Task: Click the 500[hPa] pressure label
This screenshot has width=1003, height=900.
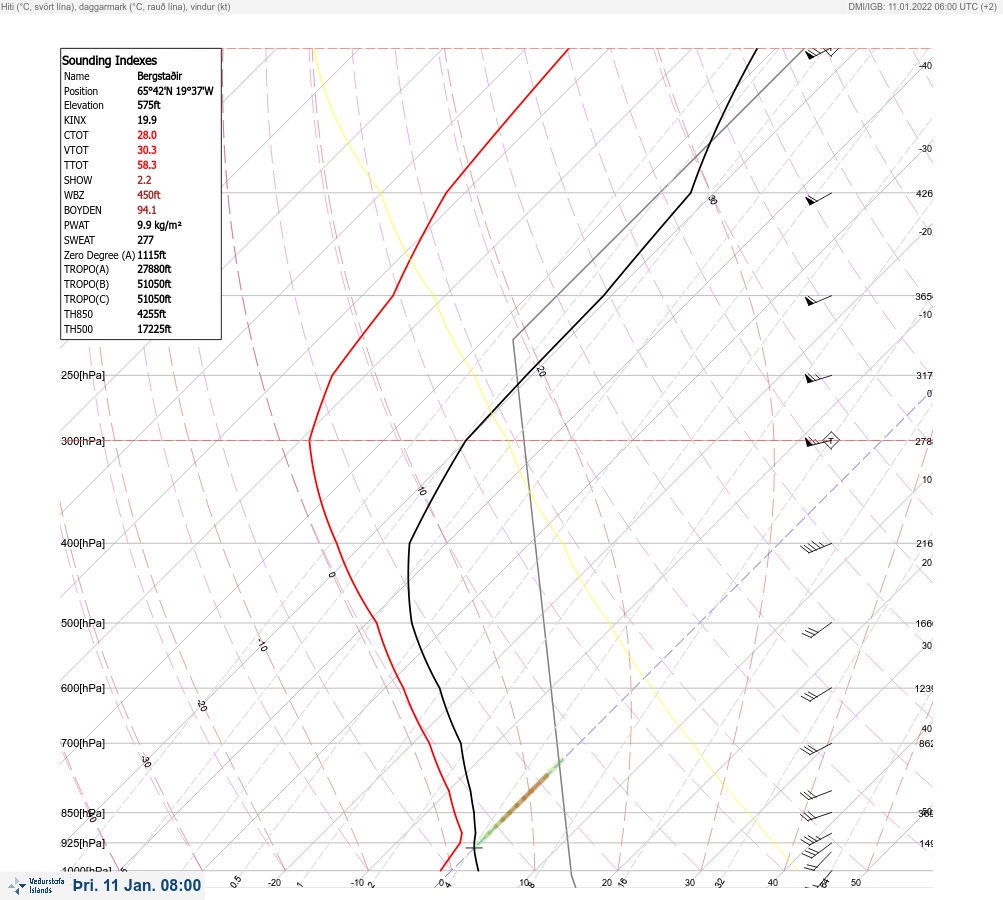Action: point(83,623)
